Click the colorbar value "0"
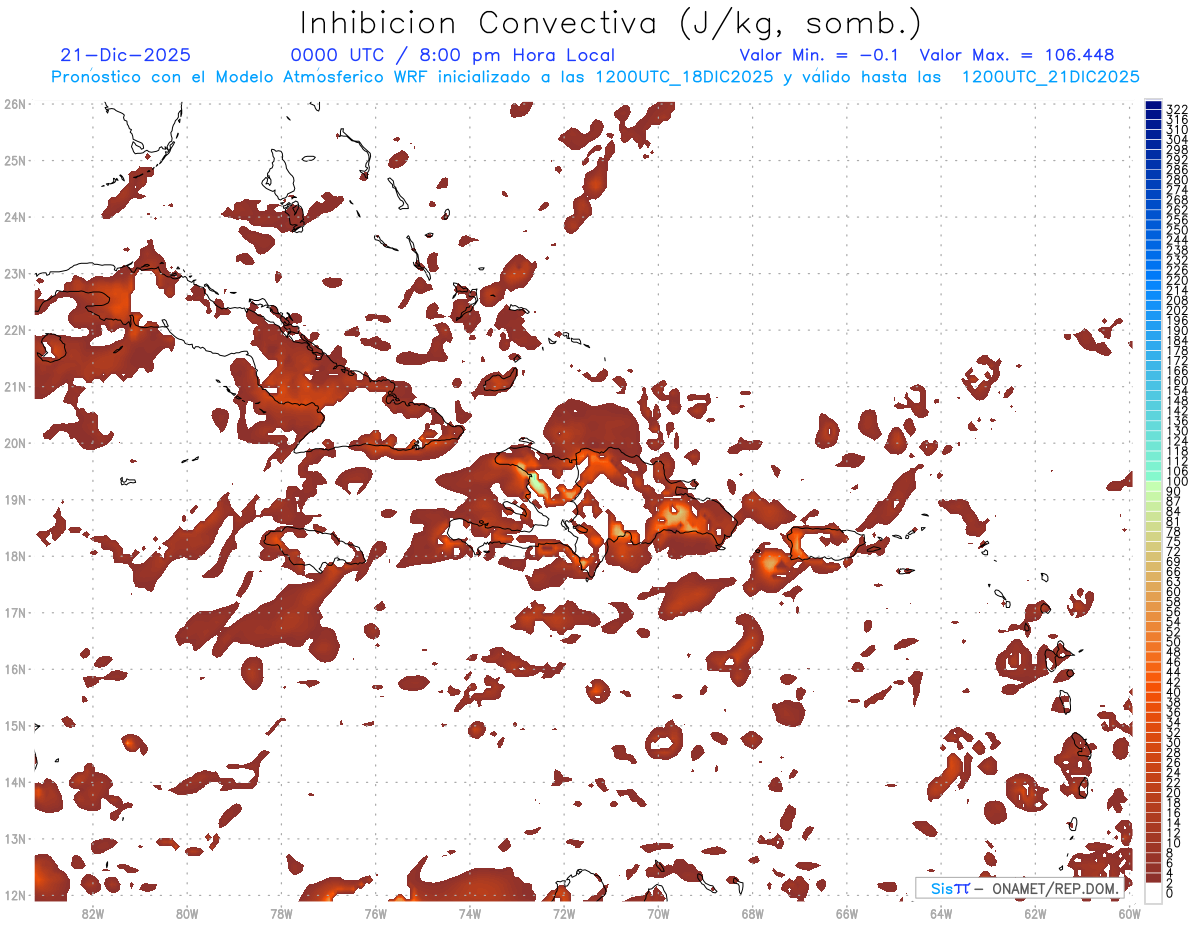Viewport: 1200px width, 927px height. coord(1170,894)
